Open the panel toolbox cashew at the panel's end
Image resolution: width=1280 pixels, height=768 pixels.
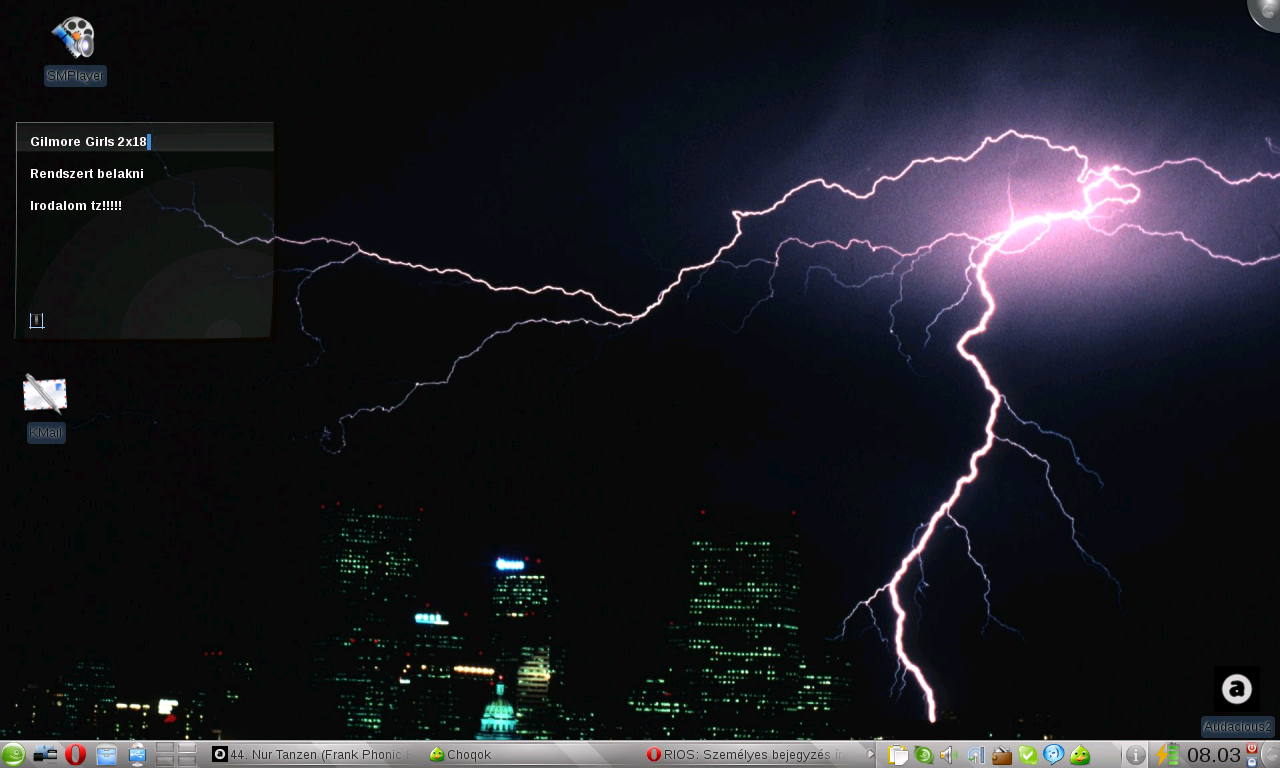click(1271, 755)
